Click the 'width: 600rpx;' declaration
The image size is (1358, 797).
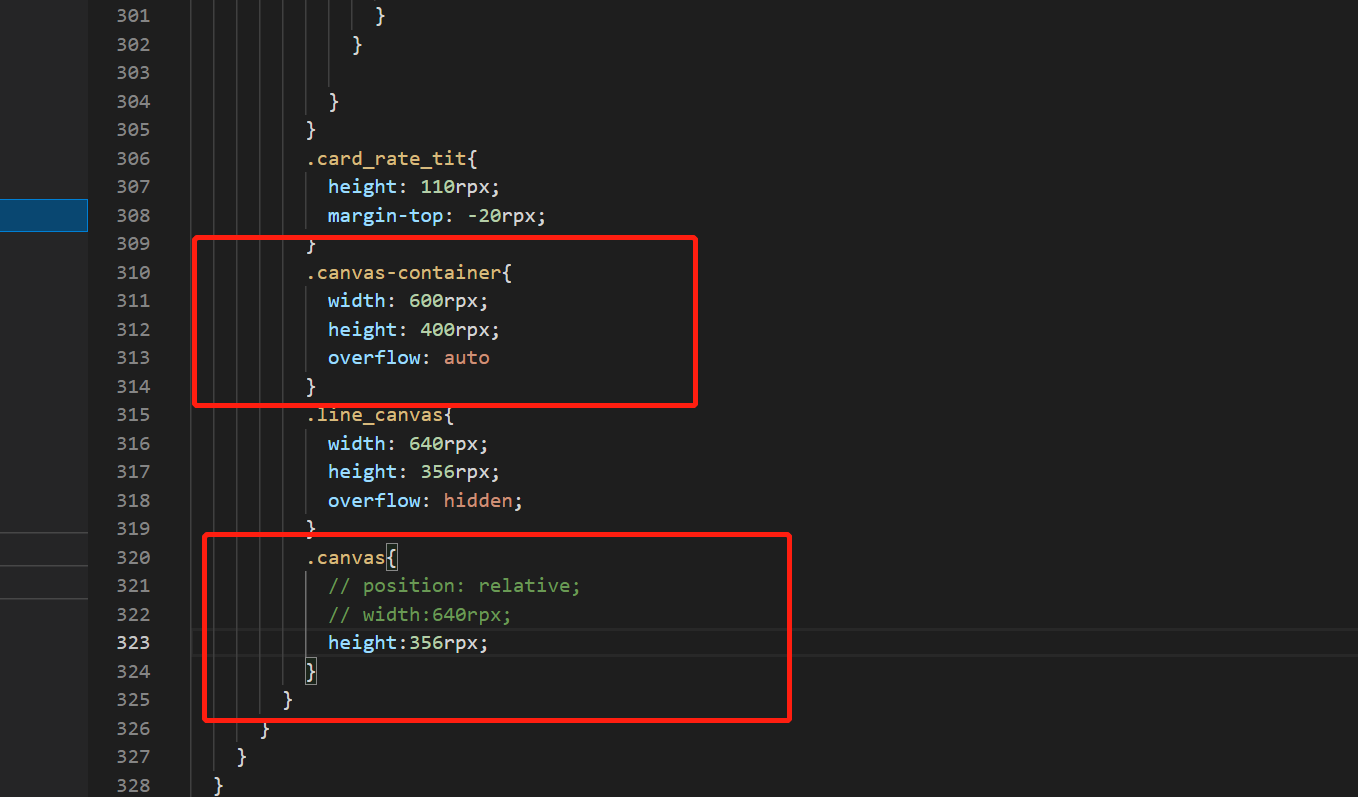408,300
